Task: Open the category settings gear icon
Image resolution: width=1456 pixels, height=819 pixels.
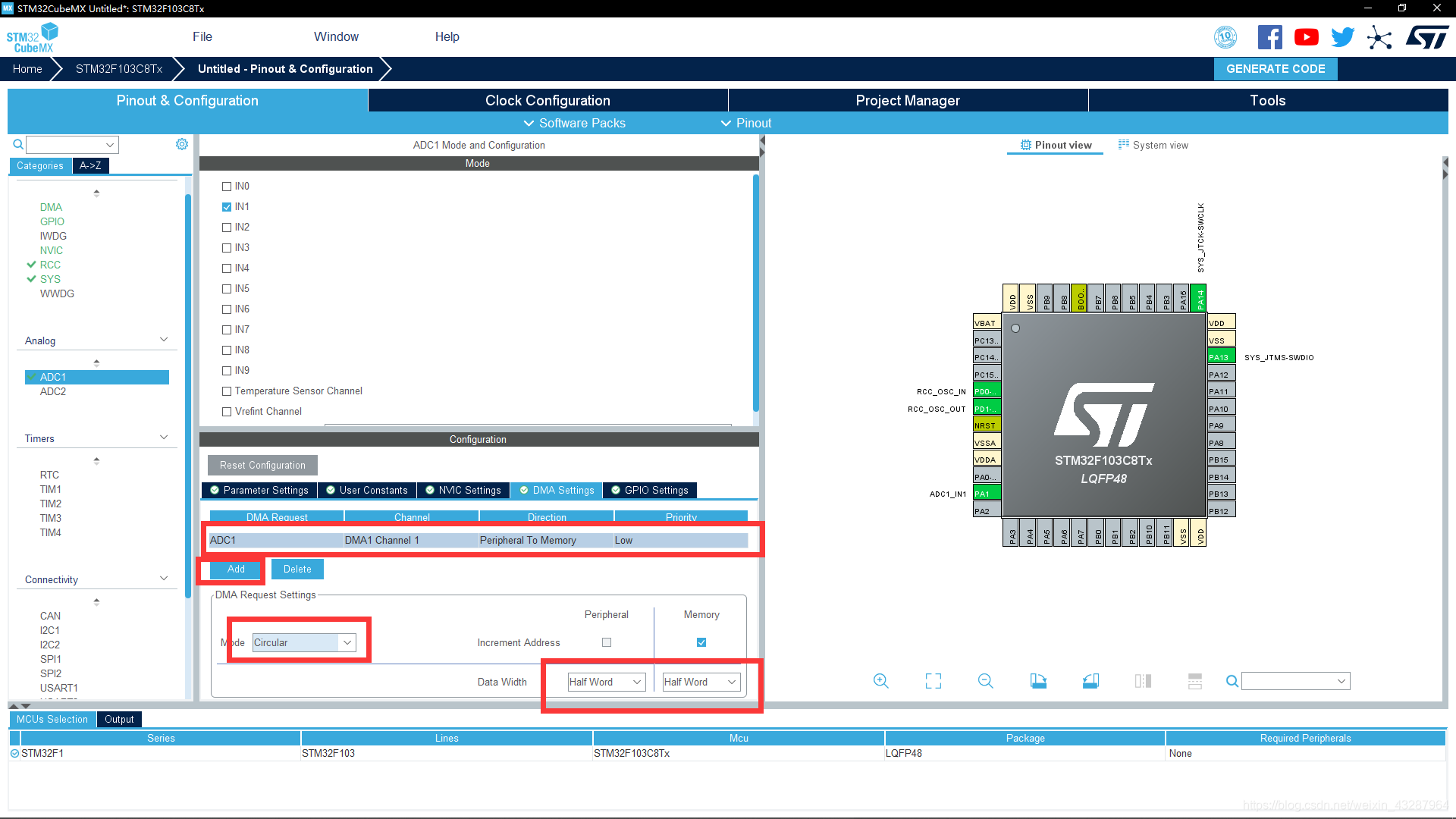Action: (182, 144)
